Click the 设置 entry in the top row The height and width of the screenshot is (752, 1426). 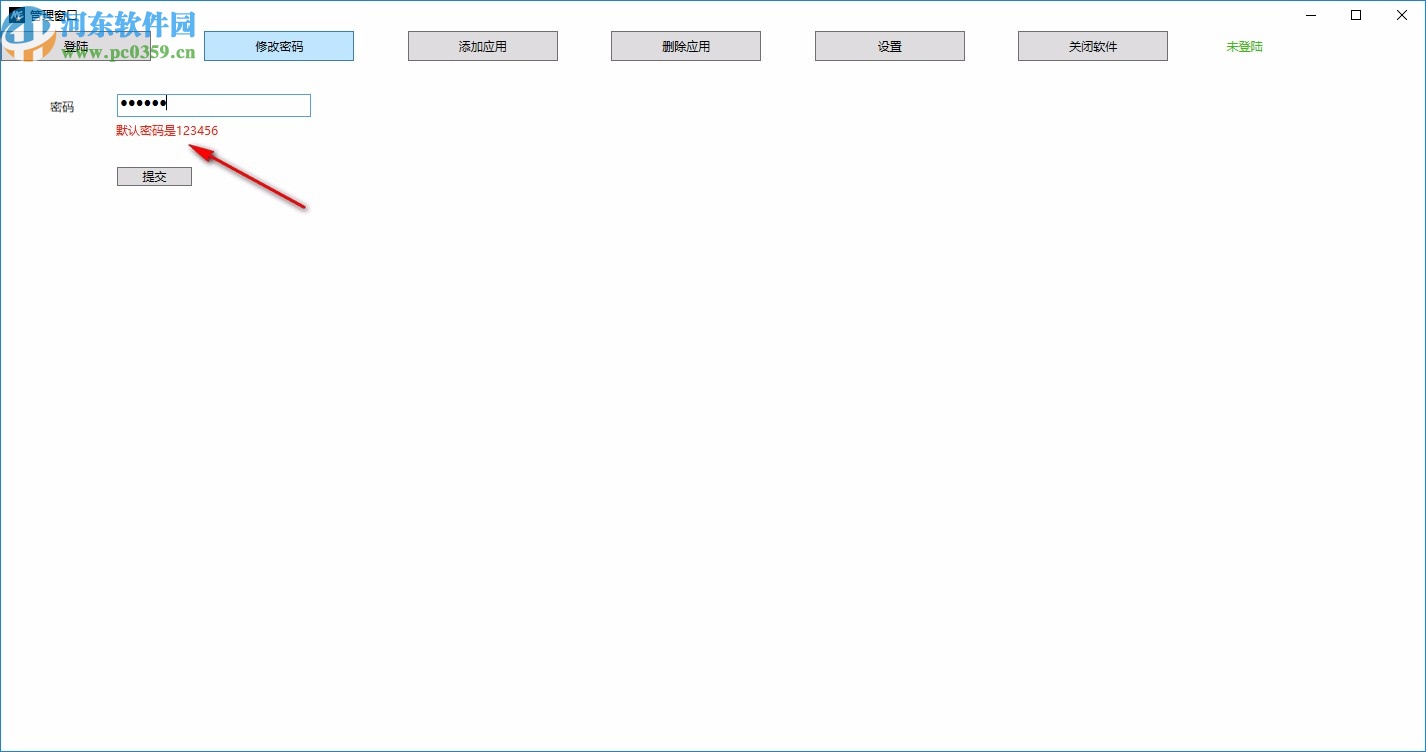pos(889,46)
